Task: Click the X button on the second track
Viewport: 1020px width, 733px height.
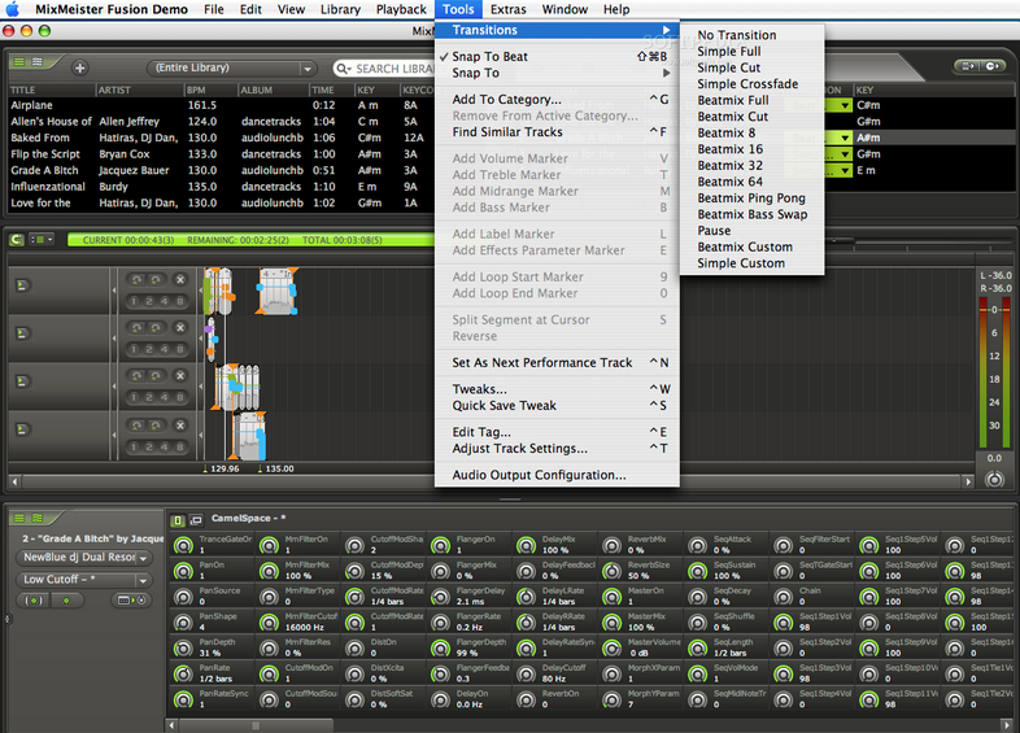Action: (180, 328)
